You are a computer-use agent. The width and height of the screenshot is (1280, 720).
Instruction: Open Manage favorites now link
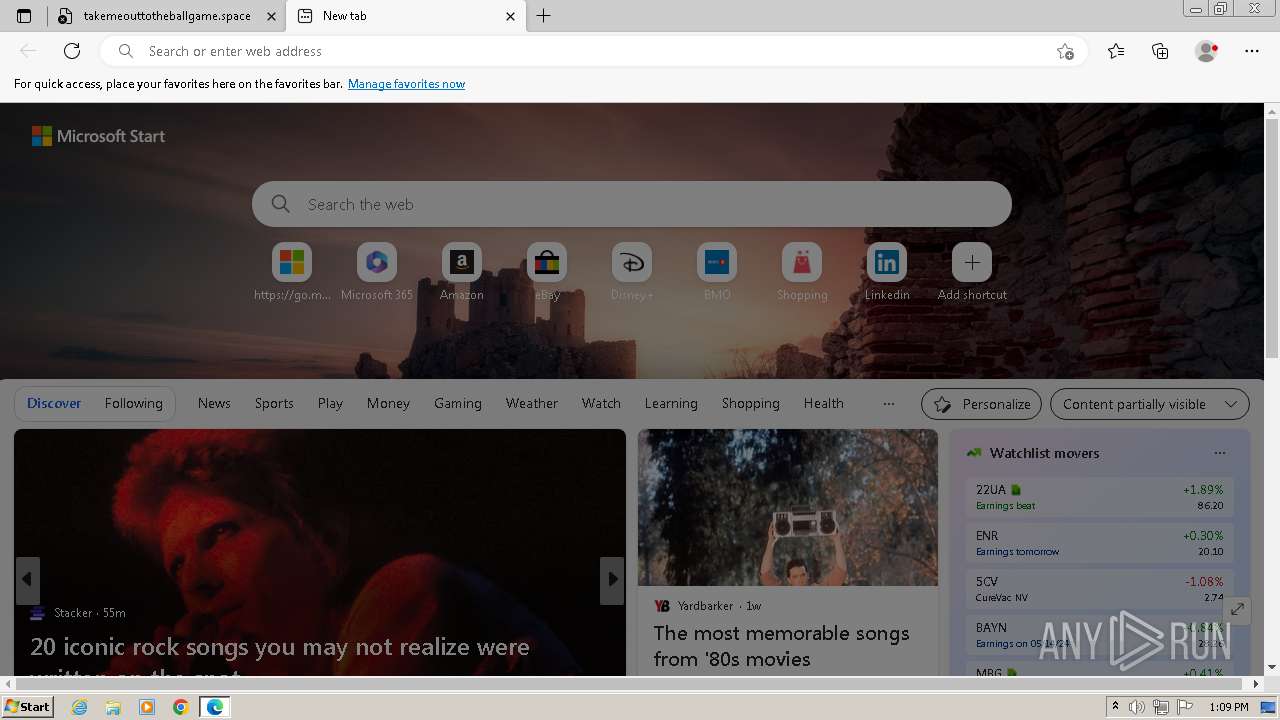tap(406, 84)
